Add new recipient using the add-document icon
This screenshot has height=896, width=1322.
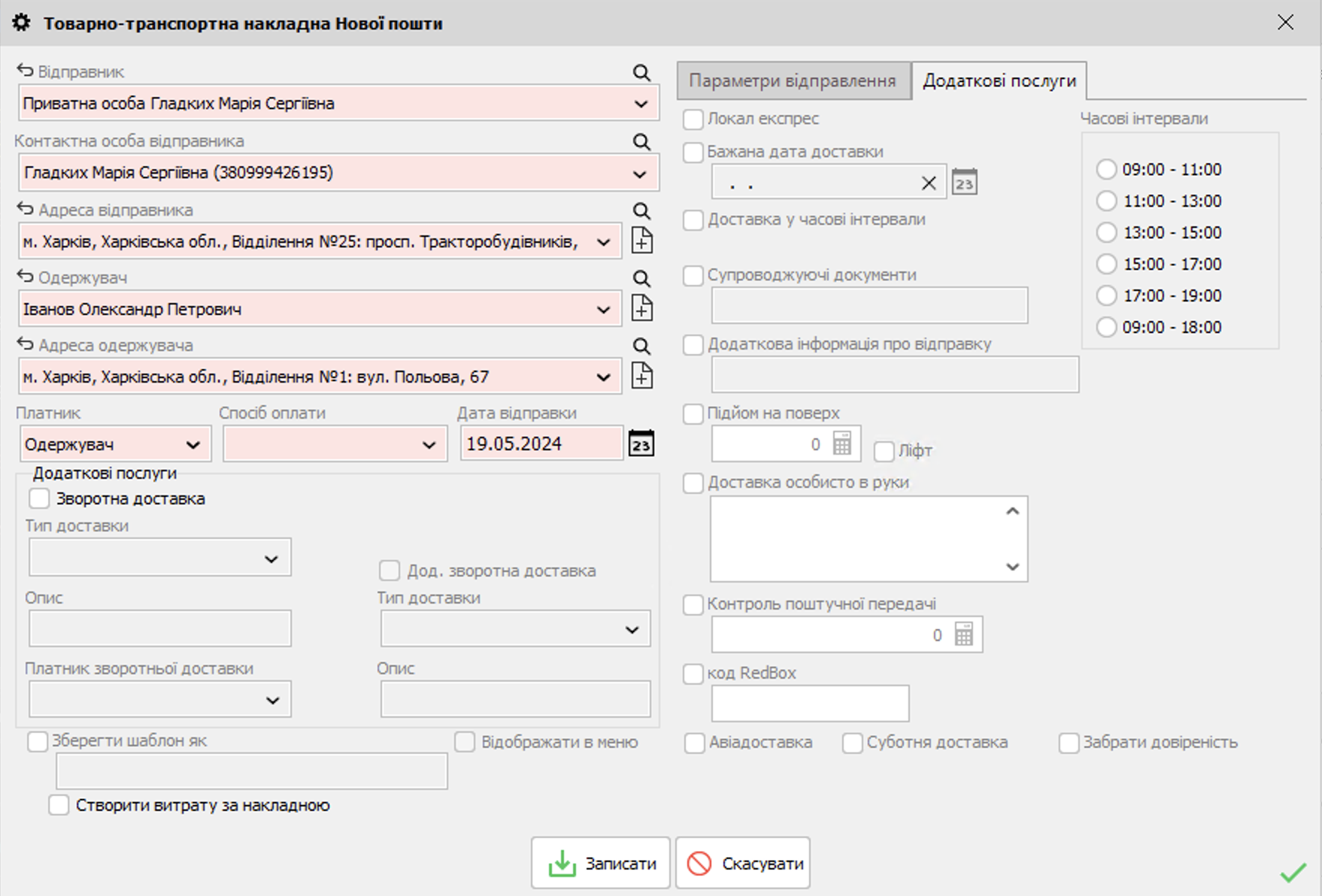643,307
